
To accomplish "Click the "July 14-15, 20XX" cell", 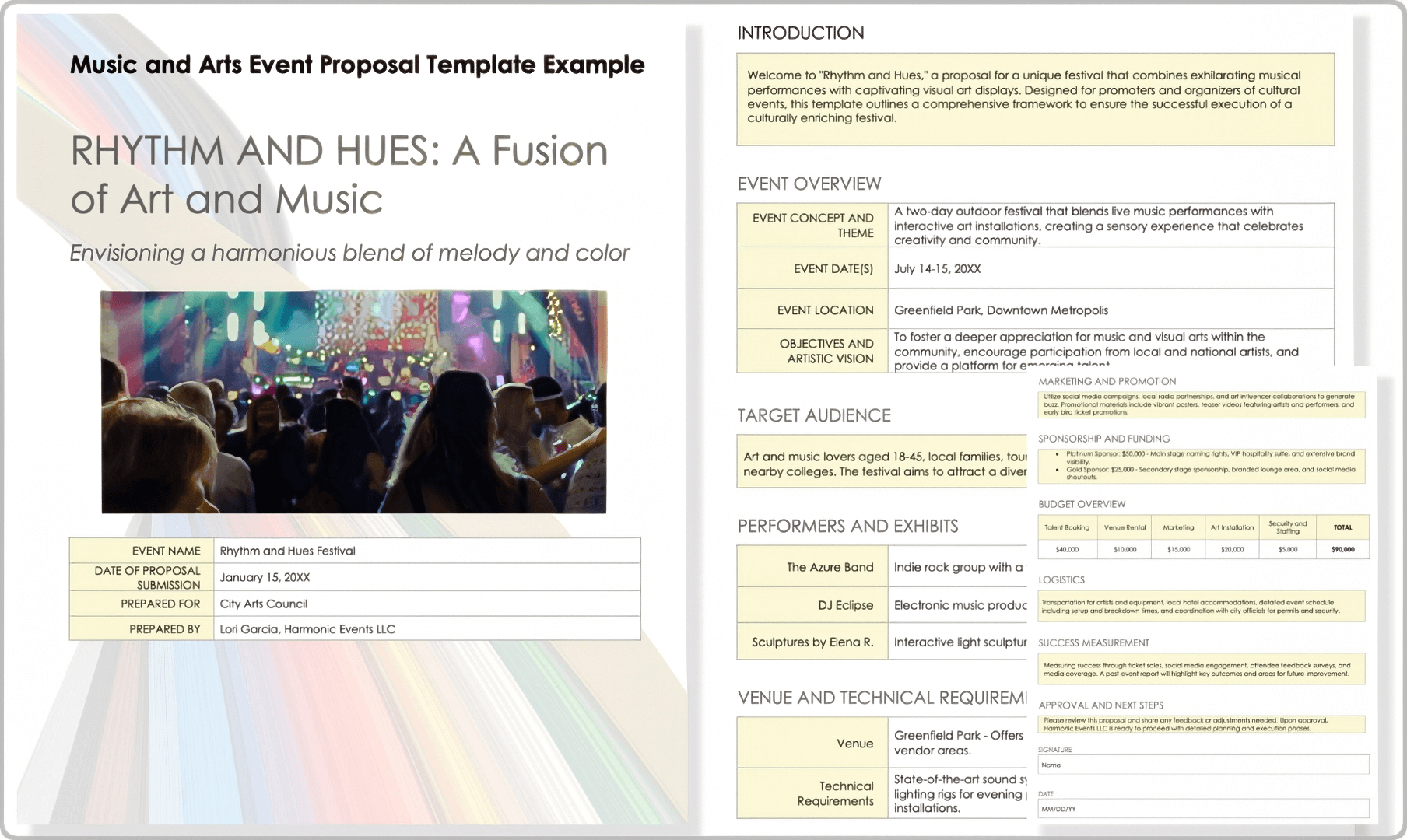I will click(x=1111, y=268).
